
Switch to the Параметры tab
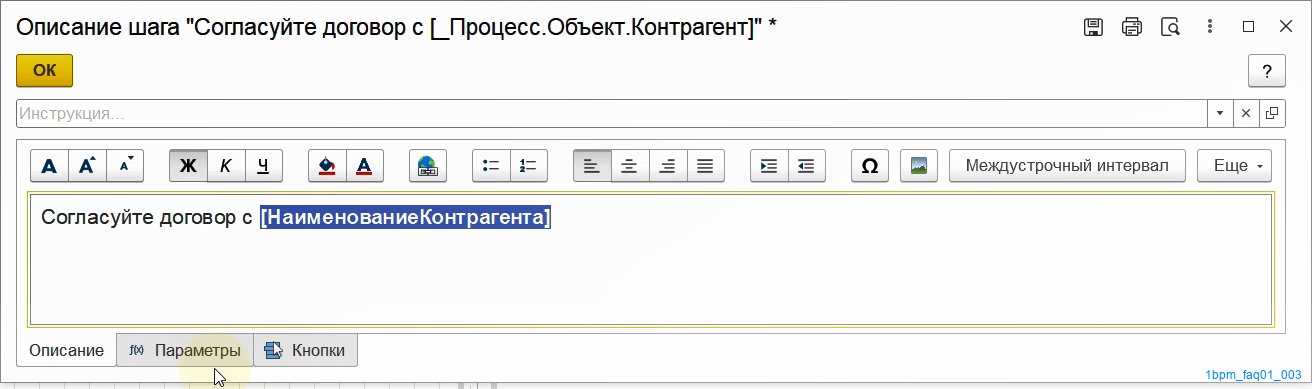click(x=185, y=351)
